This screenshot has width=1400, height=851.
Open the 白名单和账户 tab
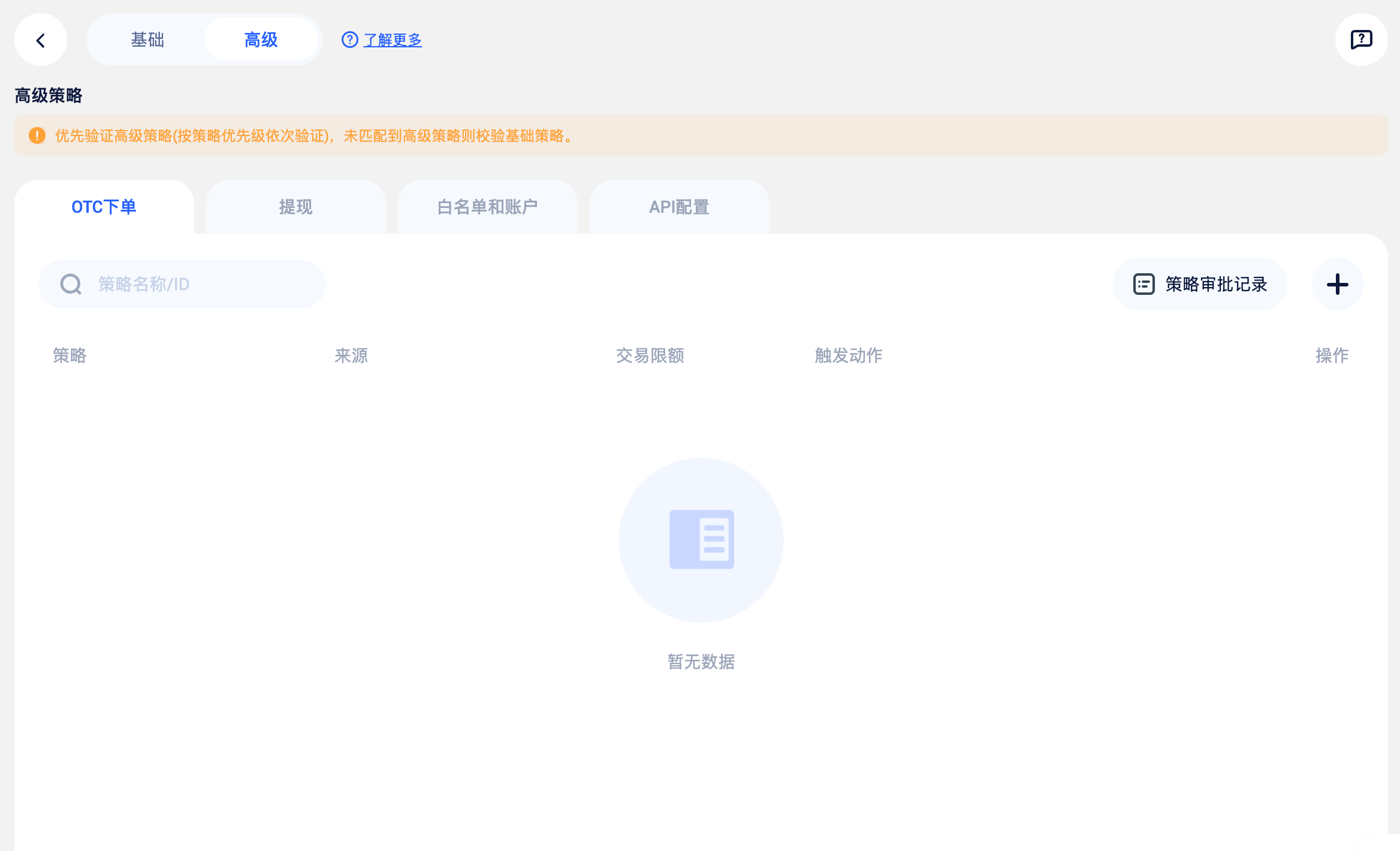(487, 207)
